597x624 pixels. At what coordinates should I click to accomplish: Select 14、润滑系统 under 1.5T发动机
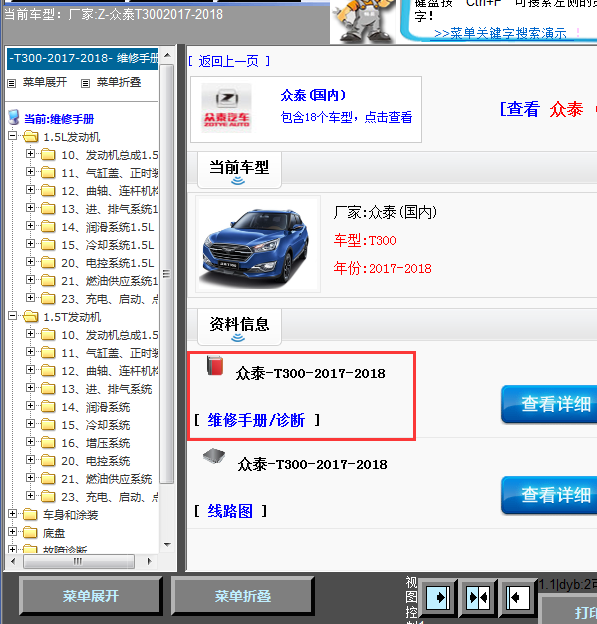pos(96,407)
